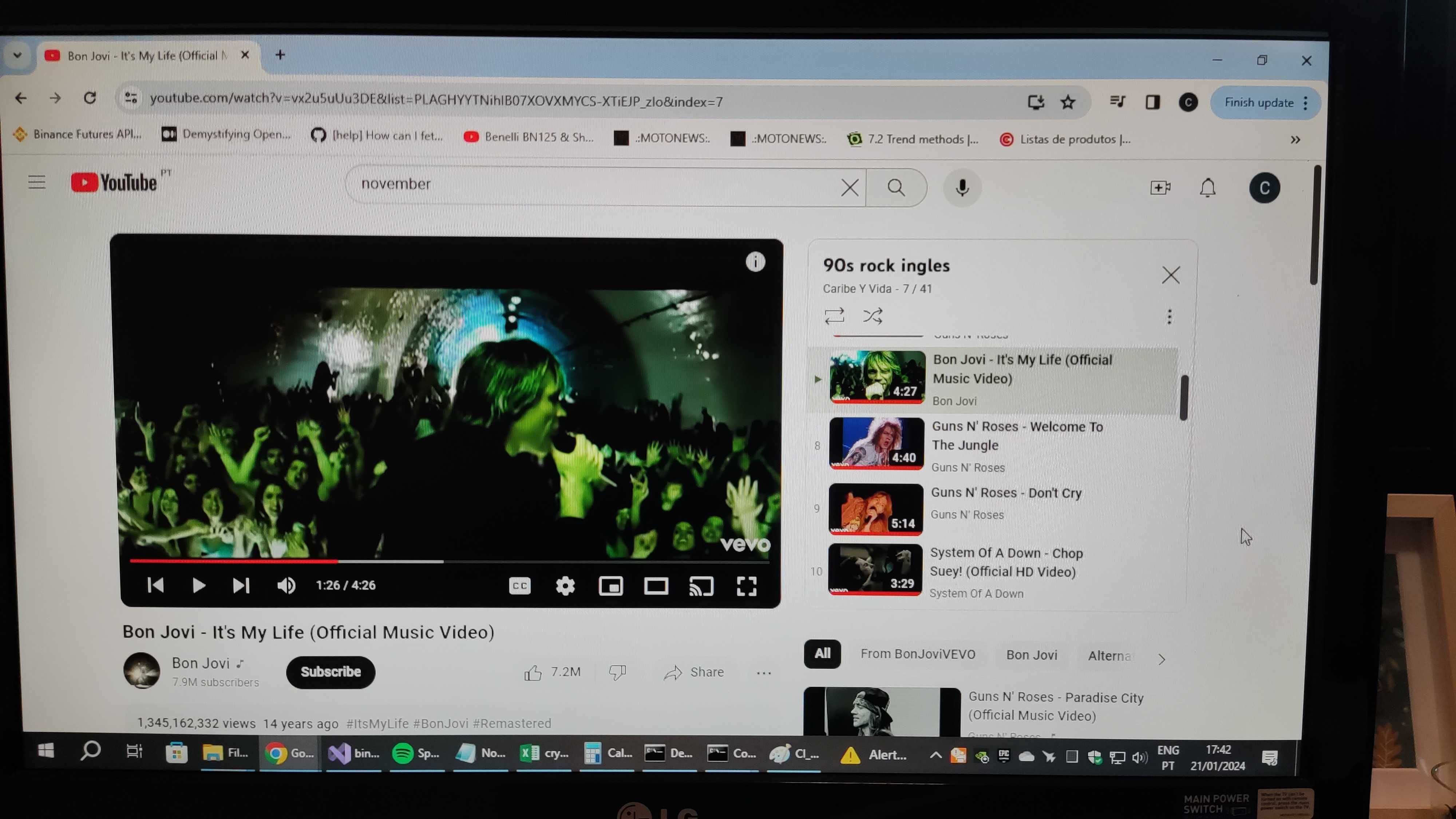Dislike the video
The width and height of the screenshot is (1456, 819).
[617, 672]
